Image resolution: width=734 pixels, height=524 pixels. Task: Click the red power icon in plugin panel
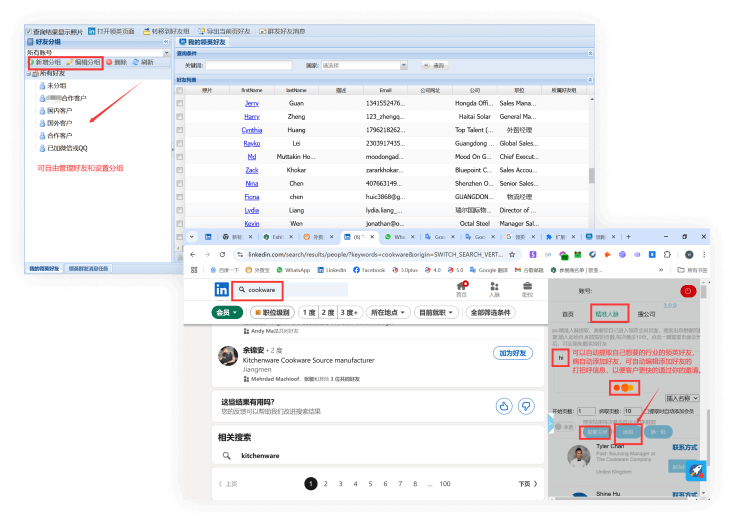click(x=688, y=291)
